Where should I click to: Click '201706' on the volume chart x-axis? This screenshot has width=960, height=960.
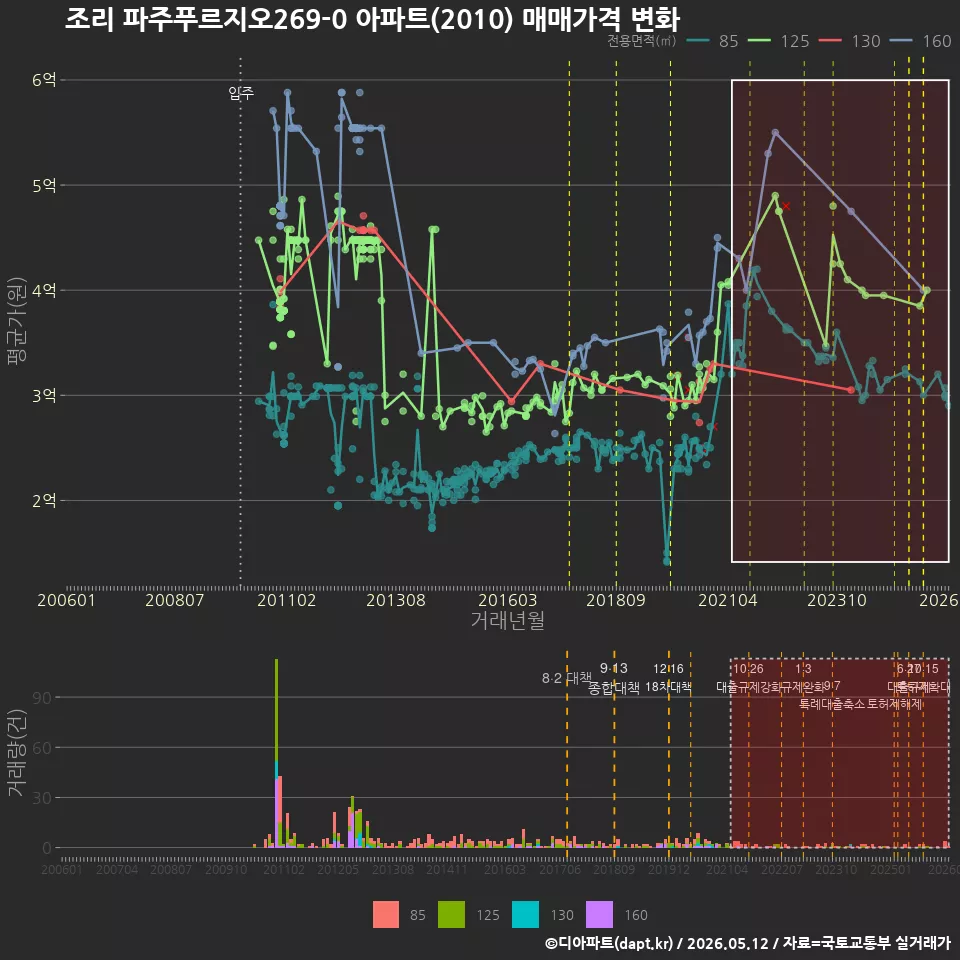click(560, 869)
